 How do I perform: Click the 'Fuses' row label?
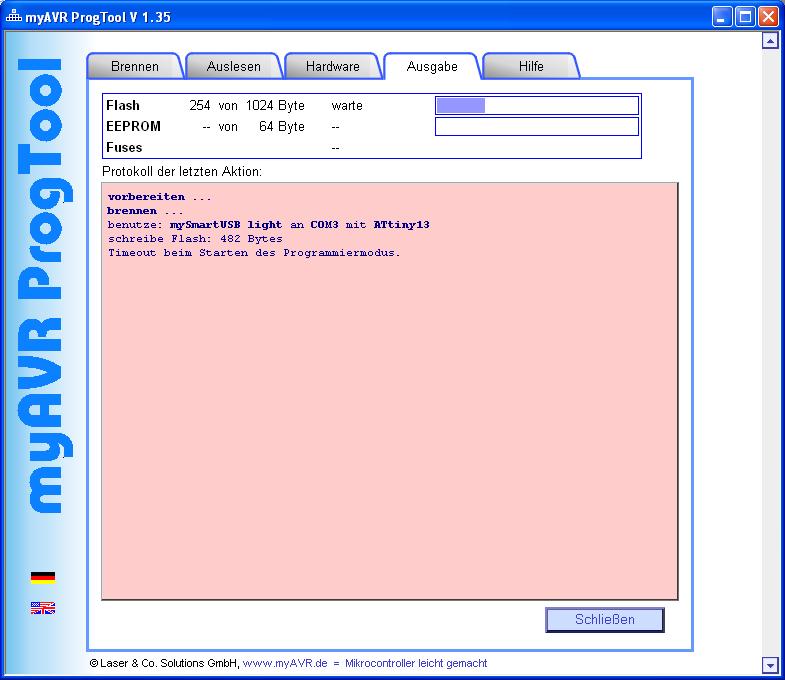[124, 147]
